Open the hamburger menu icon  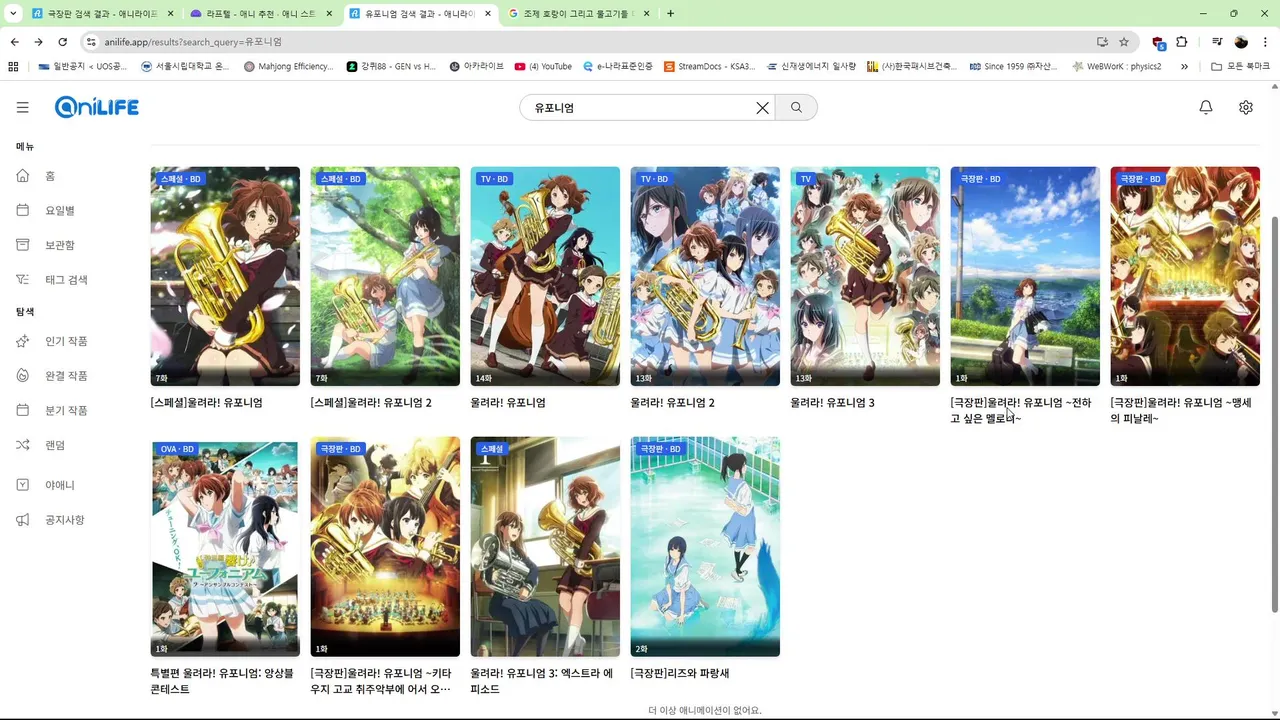[x=22, y=107]
